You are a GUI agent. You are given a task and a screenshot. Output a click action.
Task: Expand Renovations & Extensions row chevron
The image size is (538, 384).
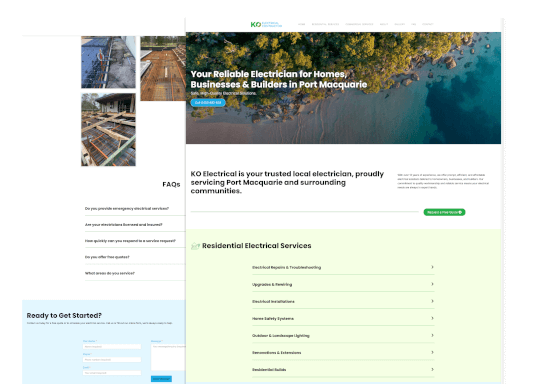432,352
